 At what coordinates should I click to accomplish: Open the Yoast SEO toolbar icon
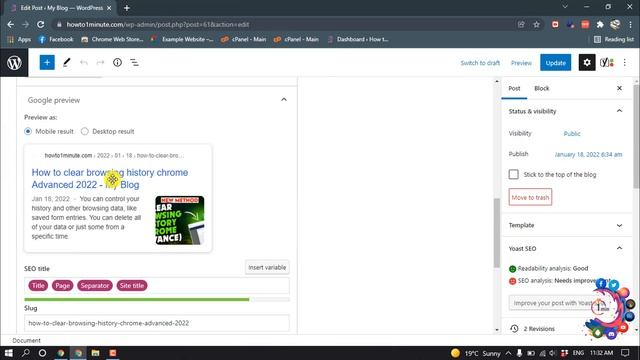tap(607, 62)
